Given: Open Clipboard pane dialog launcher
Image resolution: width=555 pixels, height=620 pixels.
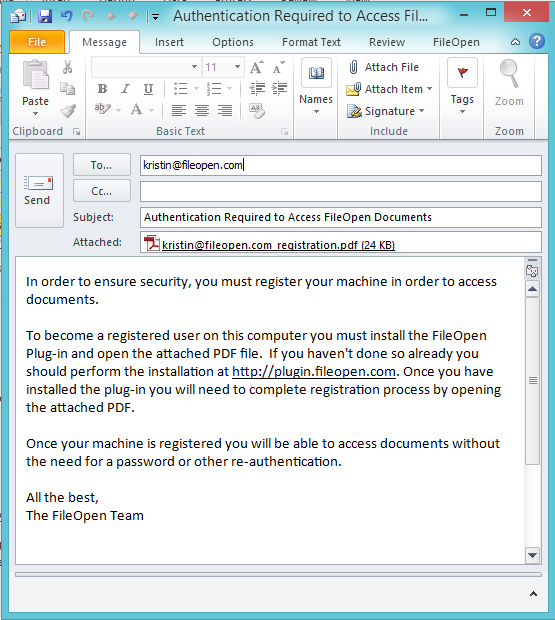Looking at the screenshot, I should click(77, 132).
